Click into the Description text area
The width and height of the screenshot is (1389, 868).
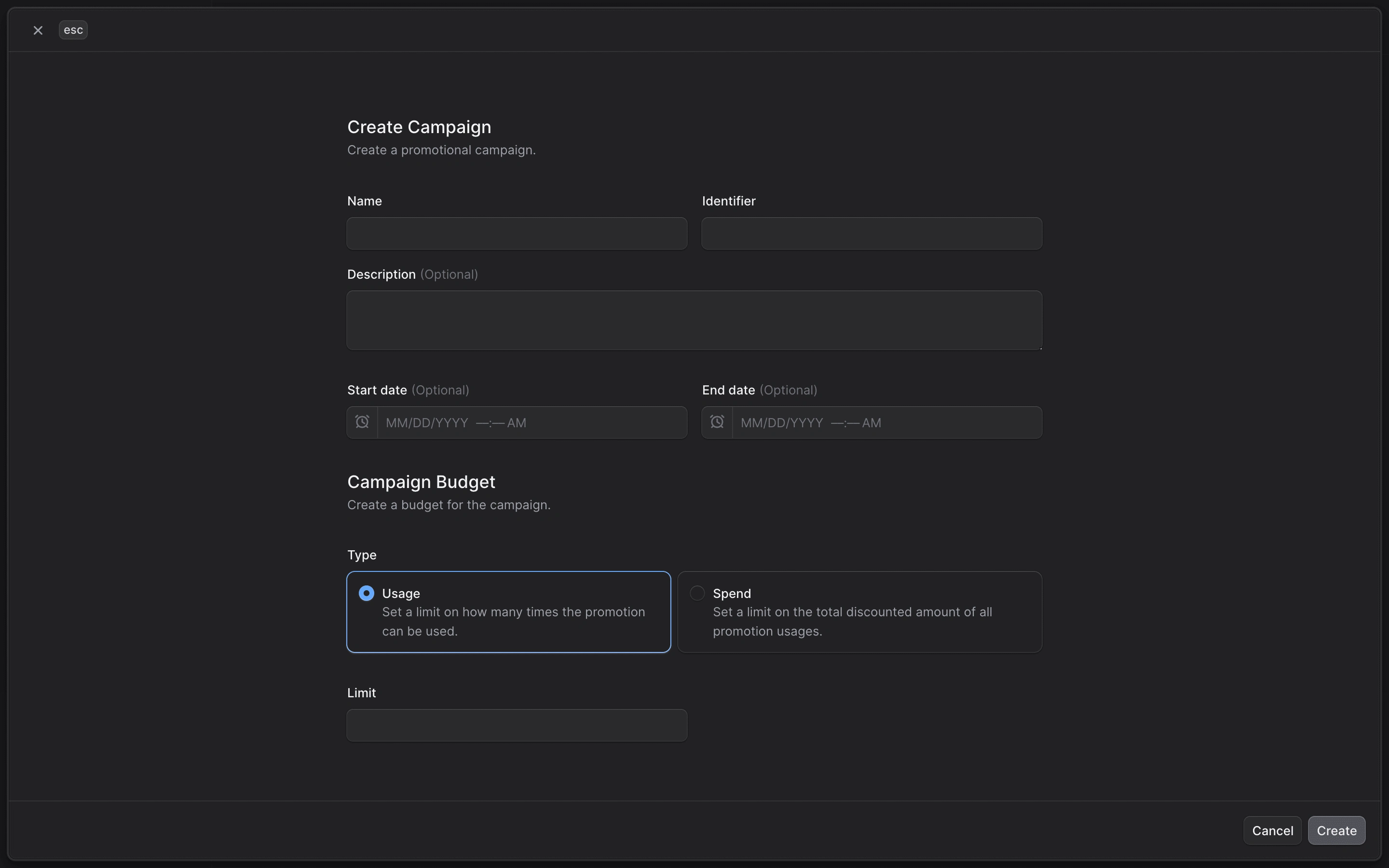coord(694,320)
